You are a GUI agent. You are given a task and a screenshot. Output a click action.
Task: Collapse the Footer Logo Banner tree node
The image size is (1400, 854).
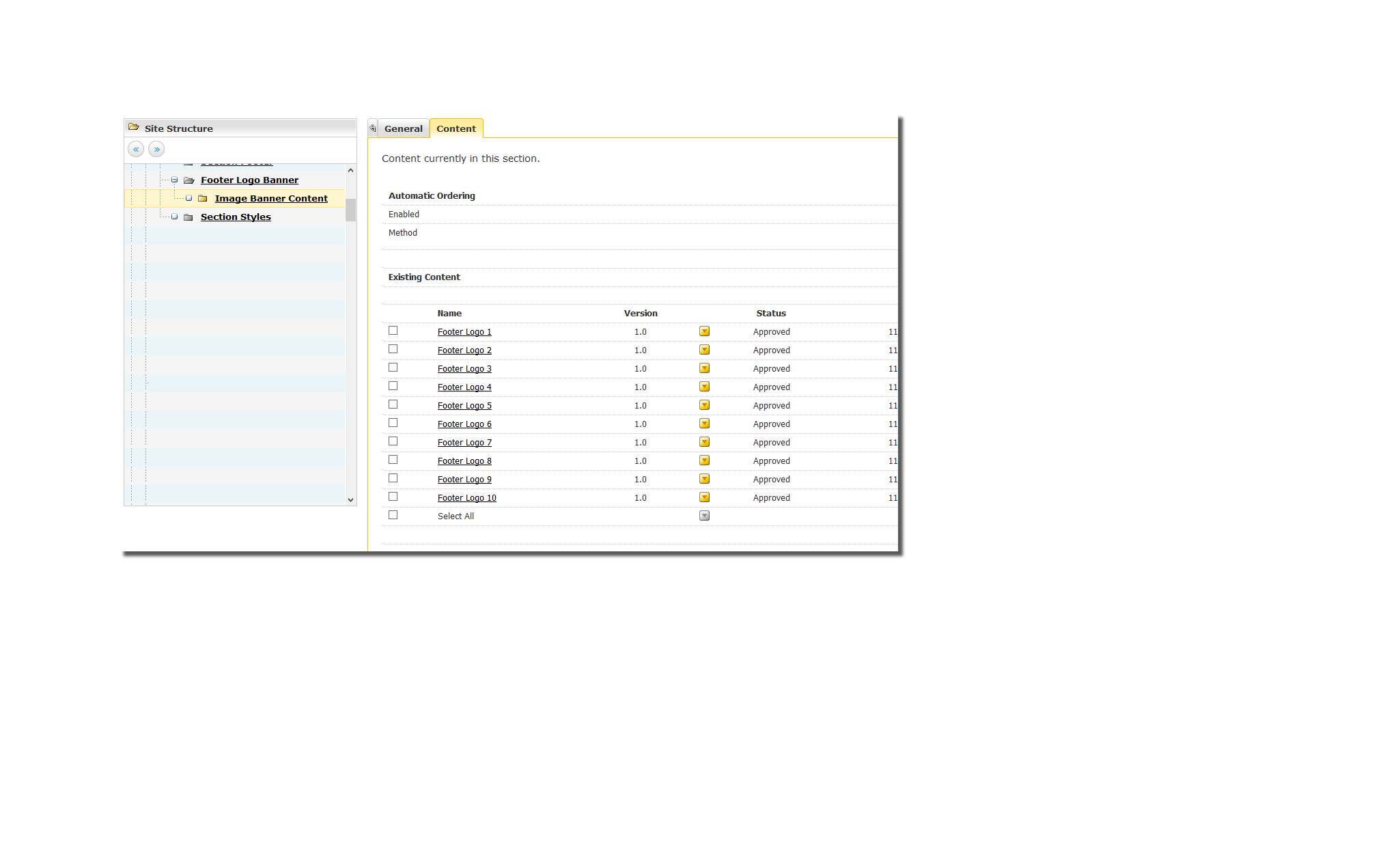tap(174, 180)
